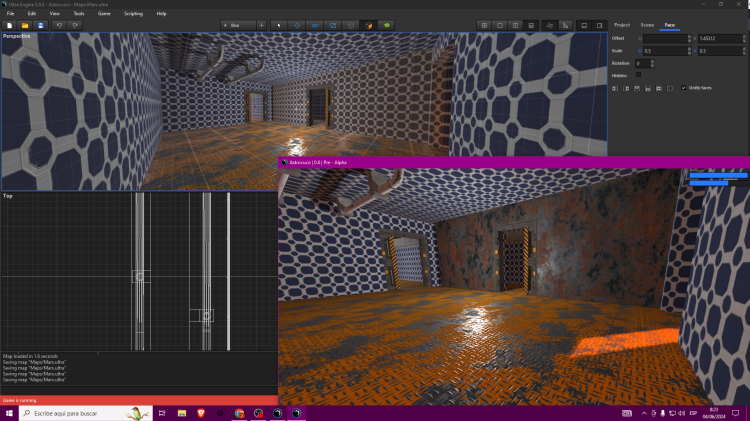Image resolution: width=750 pixels, height=421 pixels.
Task: Switch to four-viewport layout
Action: [x=484, y=24]
